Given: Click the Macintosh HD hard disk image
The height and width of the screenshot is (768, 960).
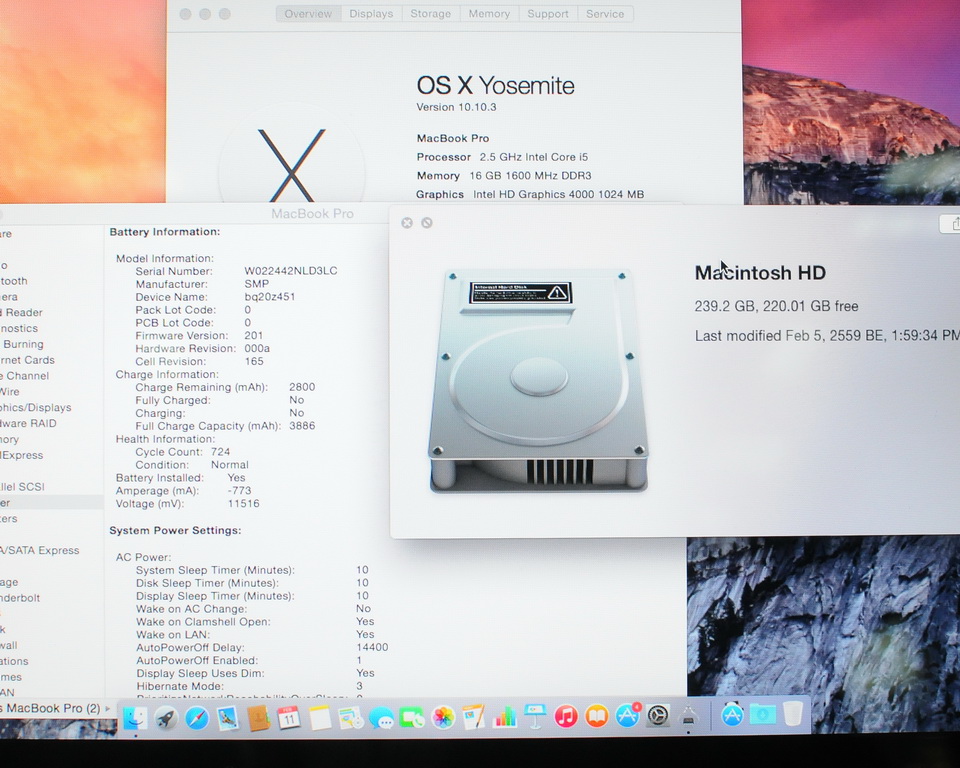Looking at the screenshot, I should (x=538, y=380).
